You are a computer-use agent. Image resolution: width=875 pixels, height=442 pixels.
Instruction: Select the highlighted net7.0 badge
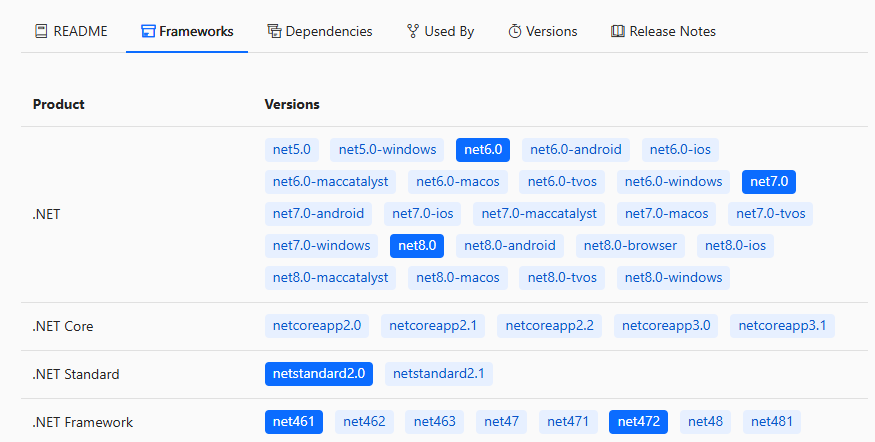(x=769, y=182)
